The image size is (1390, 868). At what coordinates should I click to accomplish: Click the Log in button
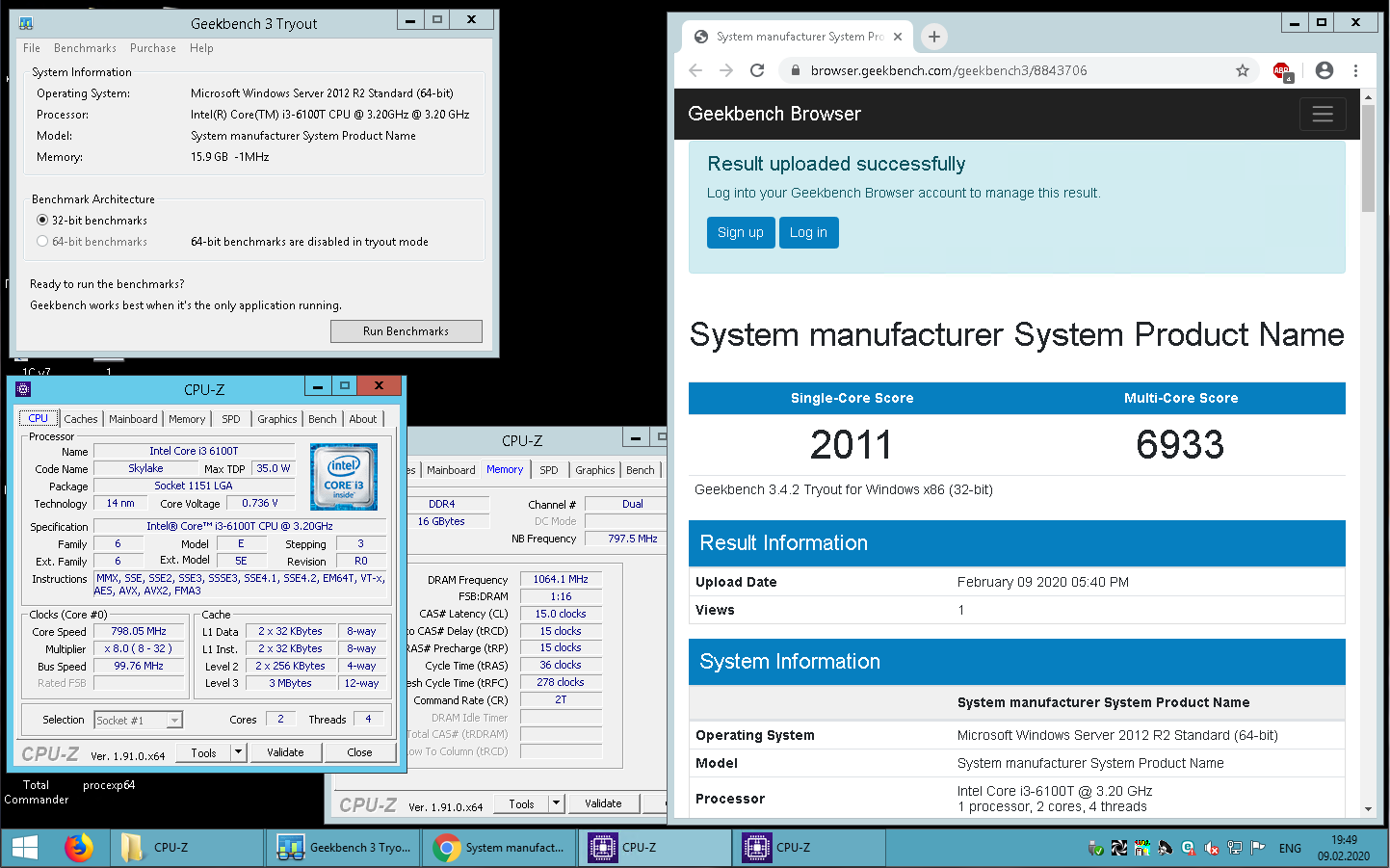808,232
